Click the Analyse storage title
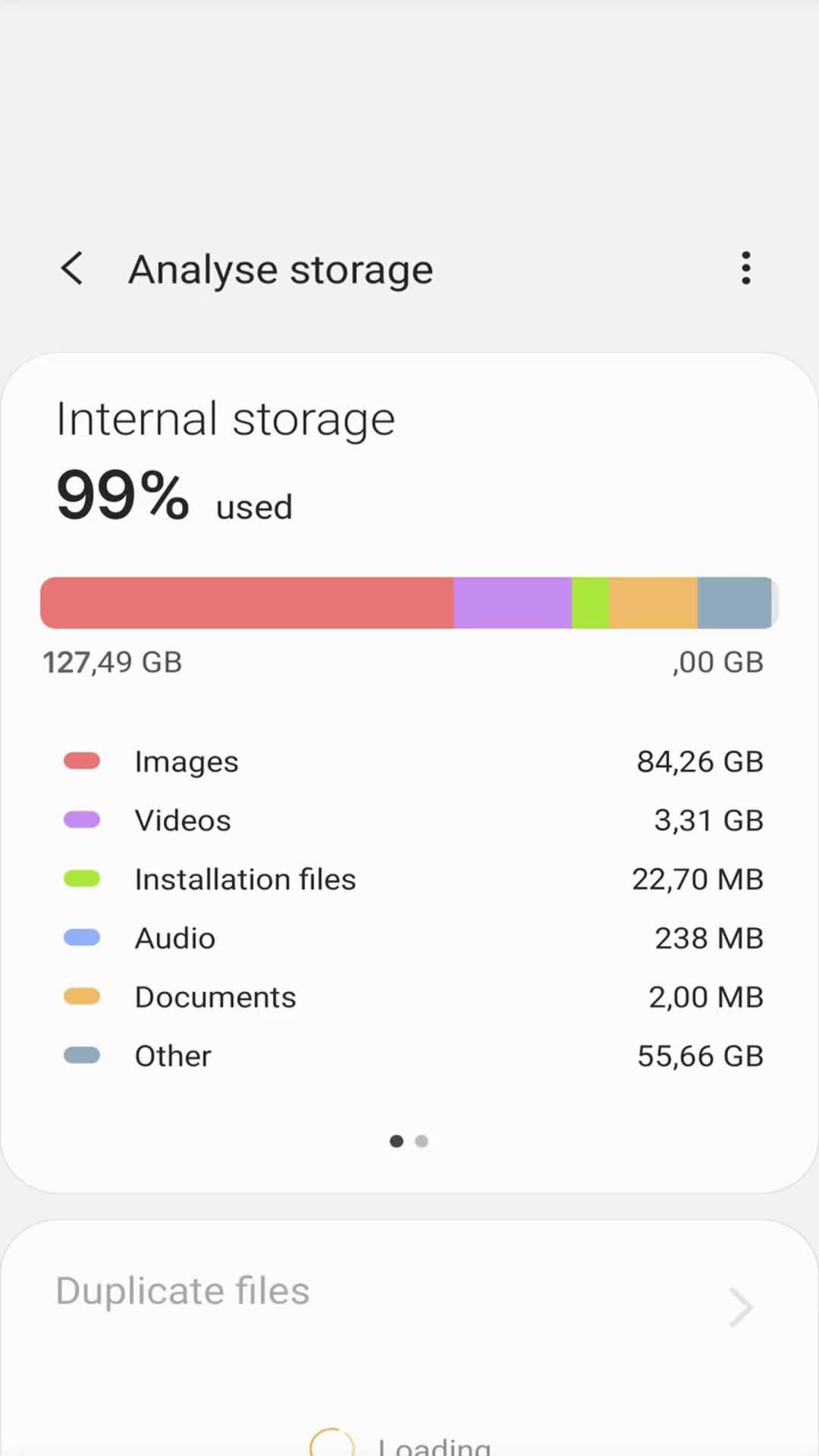Screen dimensions: 819x1456 (x=281, y=270)
